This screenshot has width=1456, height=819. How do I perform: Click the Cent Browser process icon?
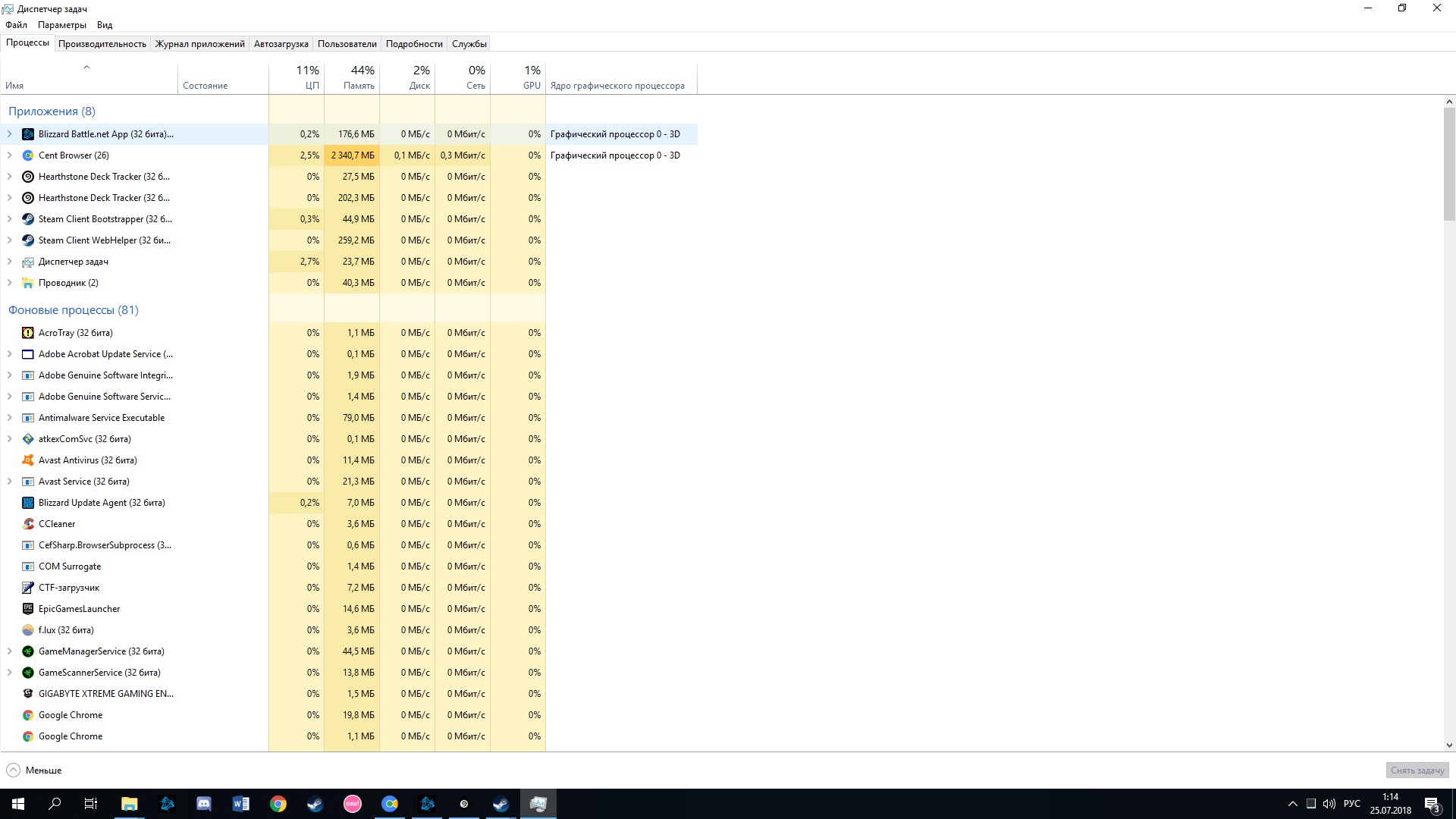[28, 155]
